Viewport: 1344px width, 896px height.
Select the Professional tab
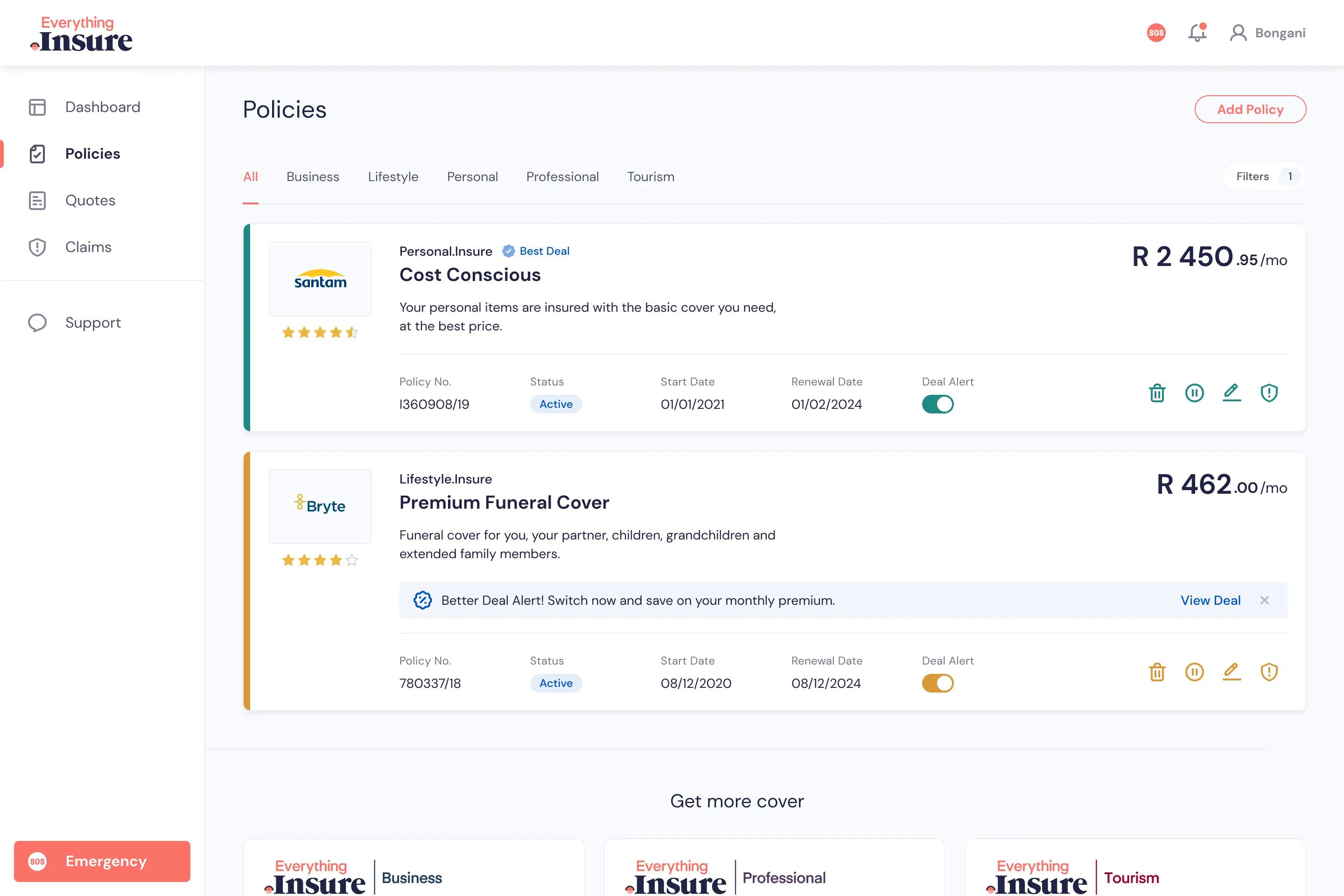562,176
